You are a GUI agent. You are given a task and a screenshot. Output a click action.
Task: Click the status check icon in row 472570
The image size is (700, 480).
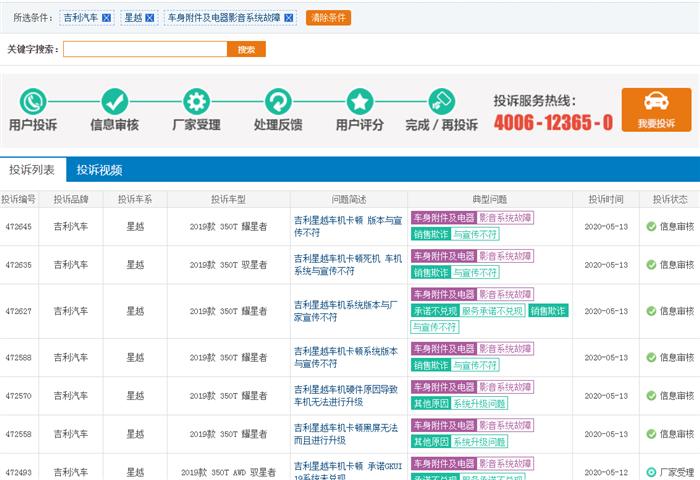click(x=651, y=396)
